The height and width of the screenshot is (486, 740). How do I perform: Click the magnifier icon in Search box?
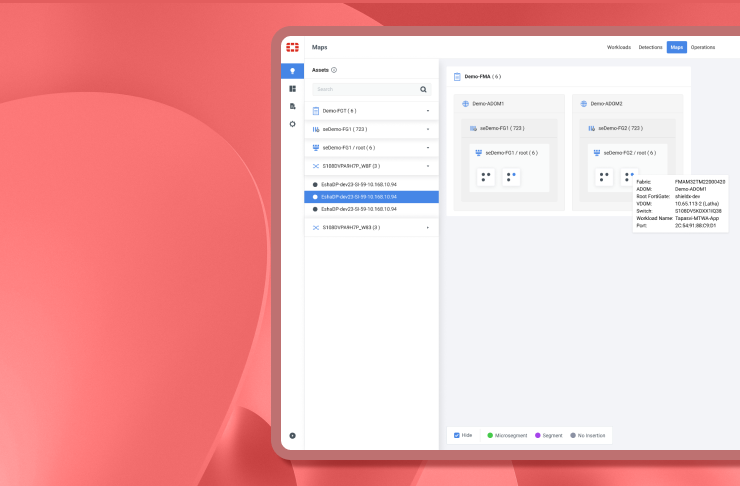[x=423, y=89]
